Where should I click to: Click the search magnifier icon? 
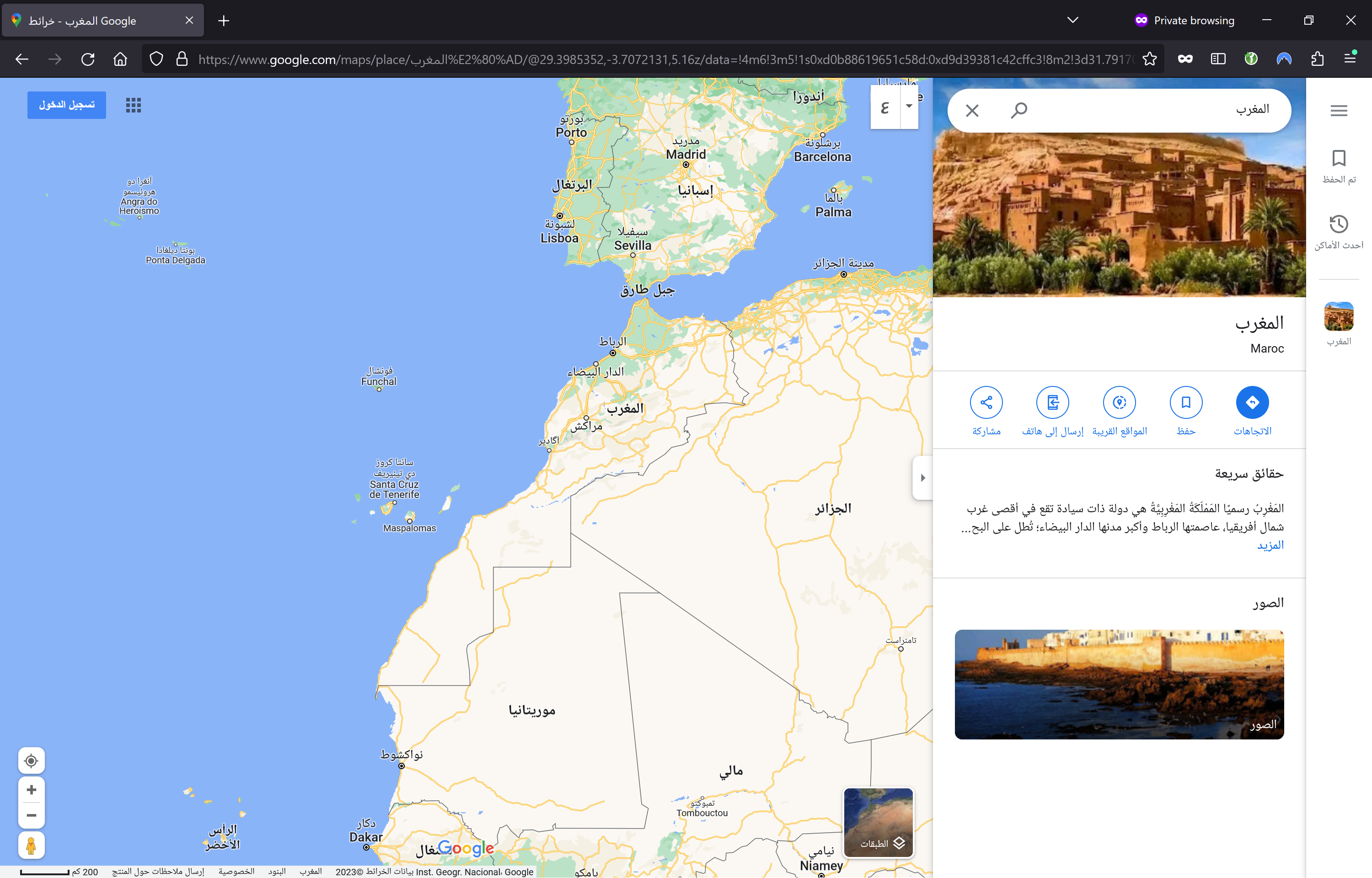point(1018,109)
